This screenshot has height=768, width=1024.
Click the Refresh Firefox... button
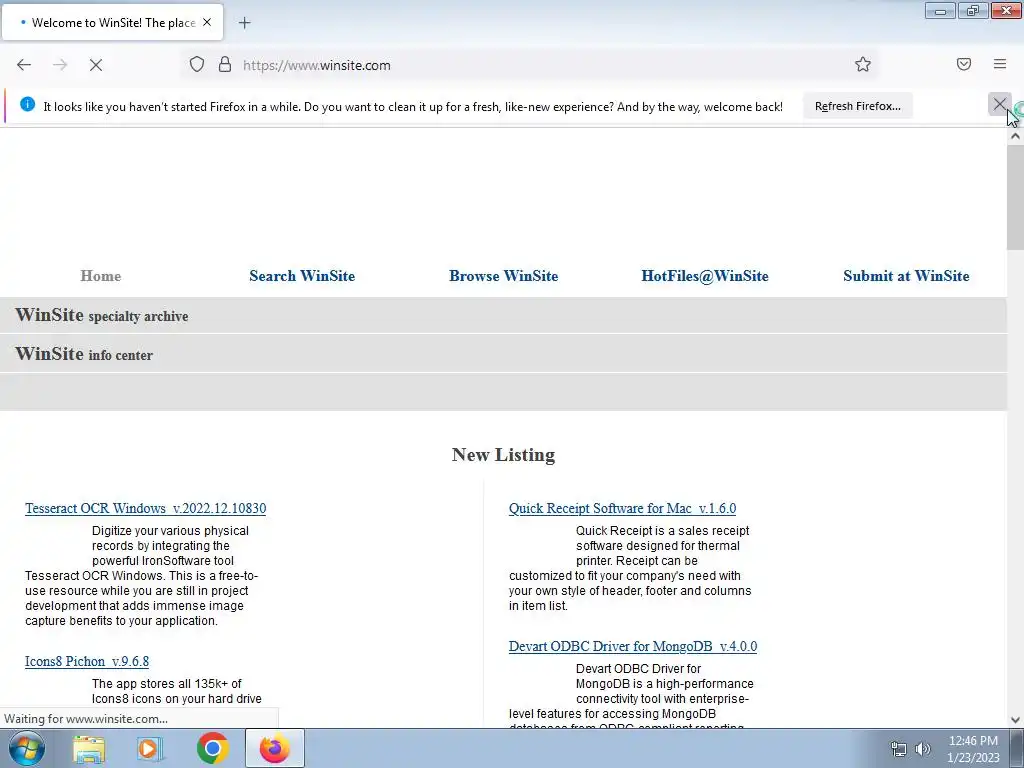point(857,106)
